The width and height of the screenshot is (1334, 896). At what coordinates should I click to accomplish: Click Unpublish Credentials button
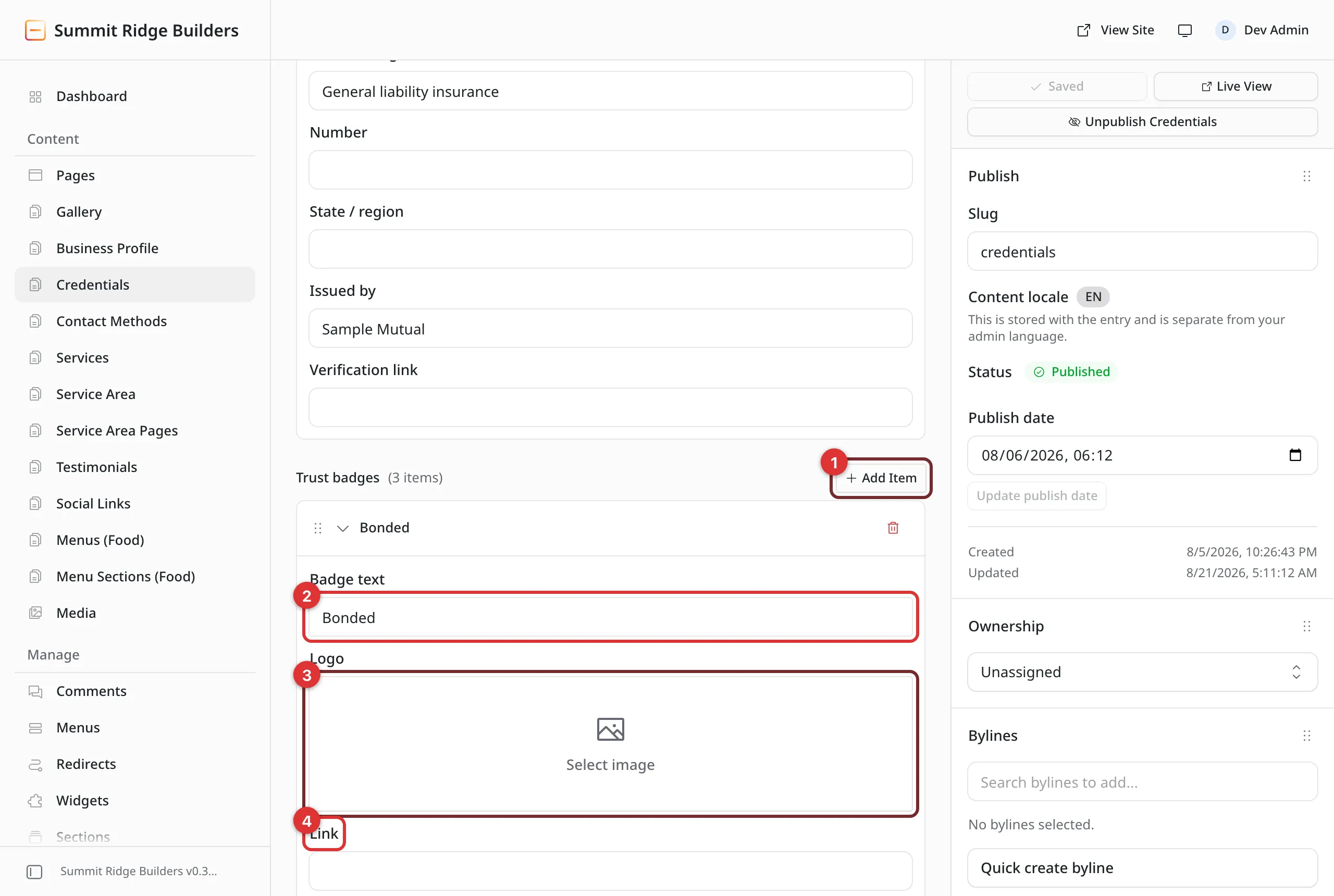(x=1142, y=122)
